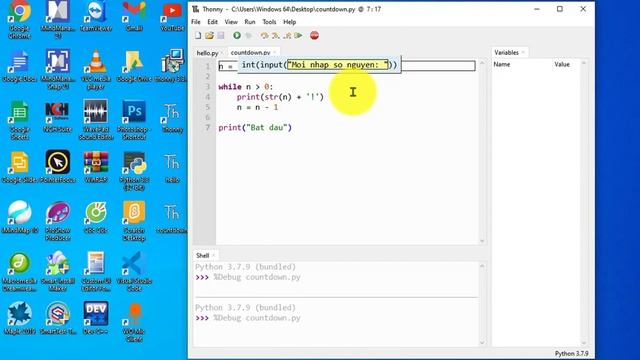Select the Photoshop shortcut icon
The image size is (640, 360).
click(134, 120)
